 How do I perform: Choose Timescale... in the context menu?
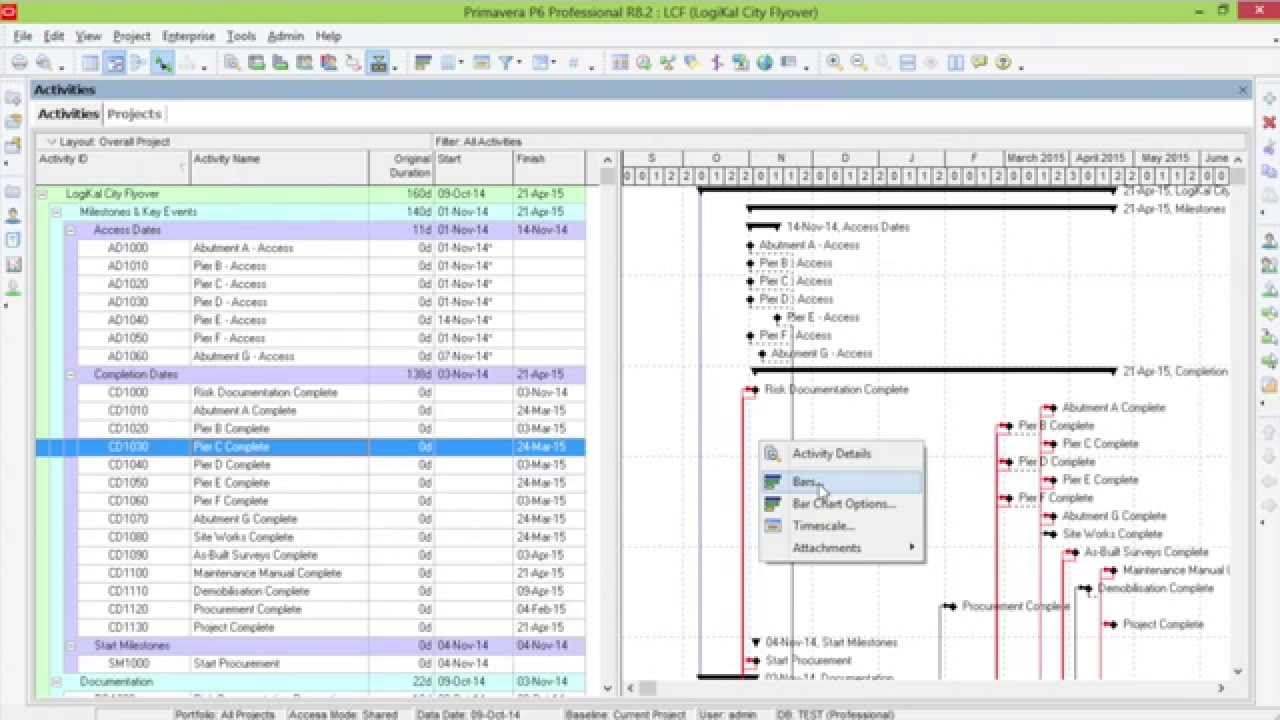pos(841,526)
